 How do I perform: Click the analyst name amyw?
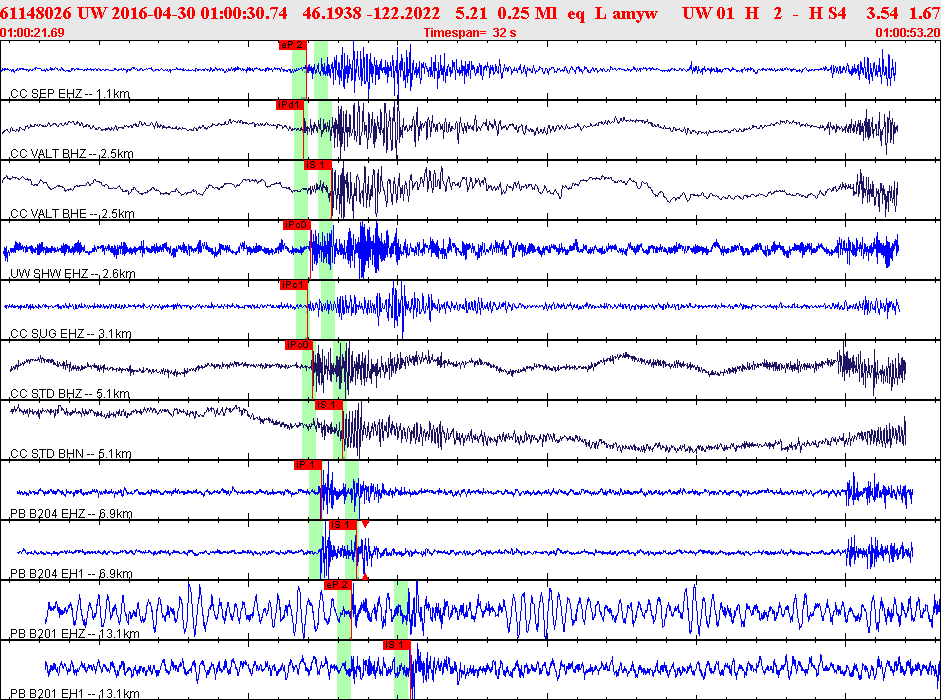click(635, 13)
